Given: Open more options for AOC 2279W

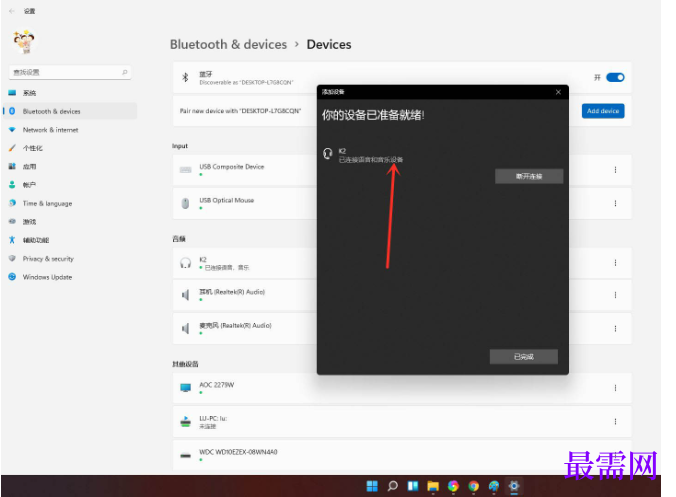Looking at the screenshot, I should tap(615, 388).
